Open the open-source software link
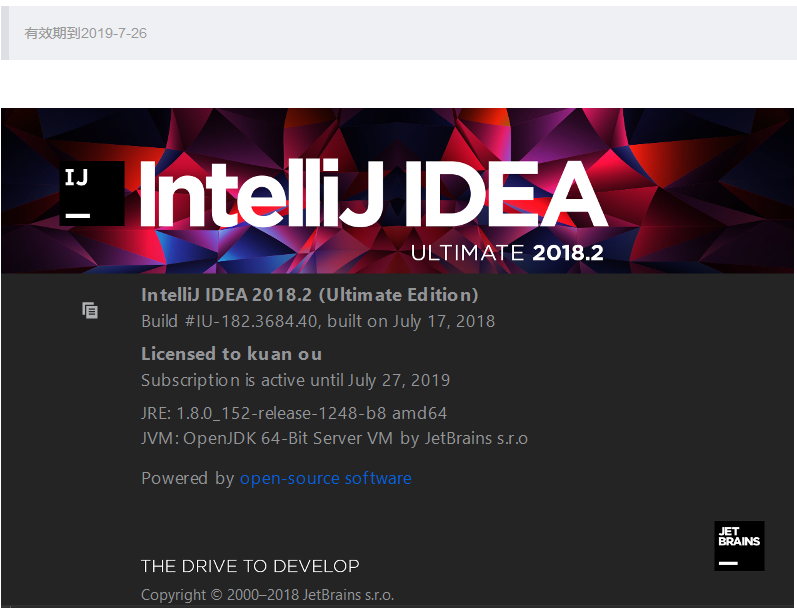Image resolution: width=797 pixels, height=610 pixels. [325, 478]
